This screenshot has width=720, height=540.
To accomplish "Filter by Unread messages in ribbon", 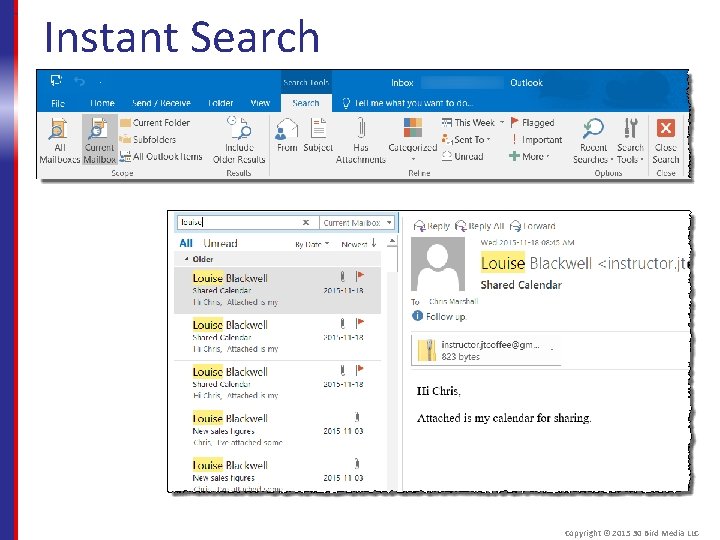I will click(463, 156).
